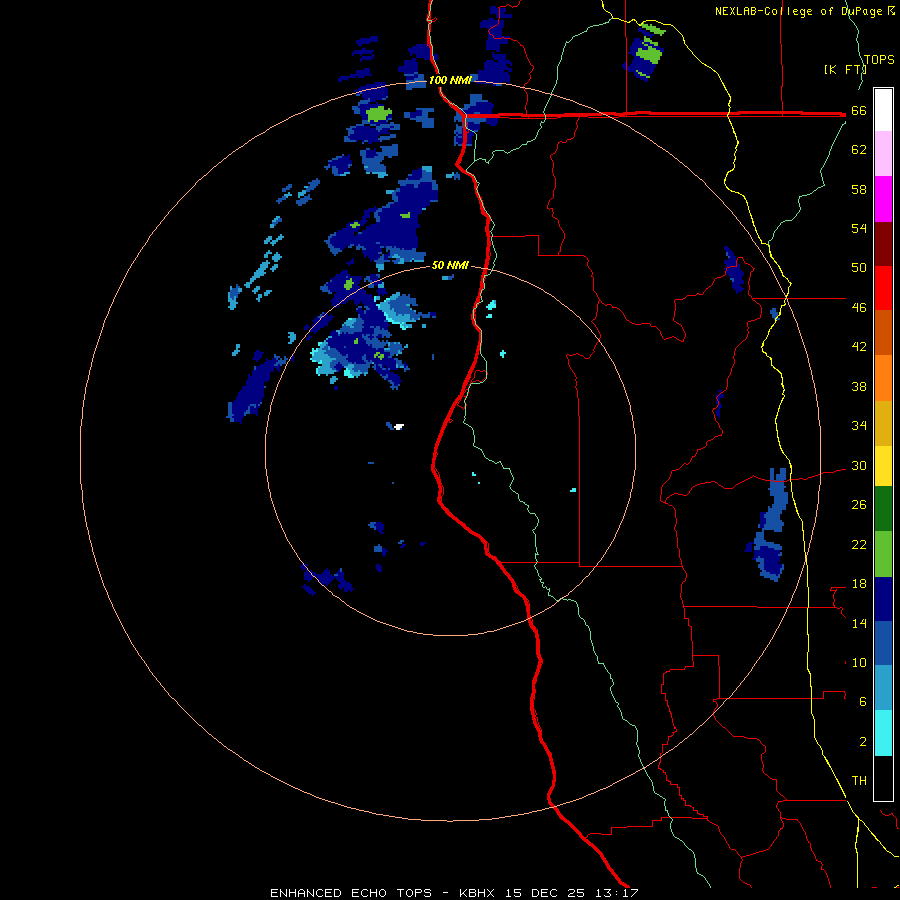Select the "54" scale label
This screenshot has width=900, height=900.
pyautogui.click(x=859, y=228)
